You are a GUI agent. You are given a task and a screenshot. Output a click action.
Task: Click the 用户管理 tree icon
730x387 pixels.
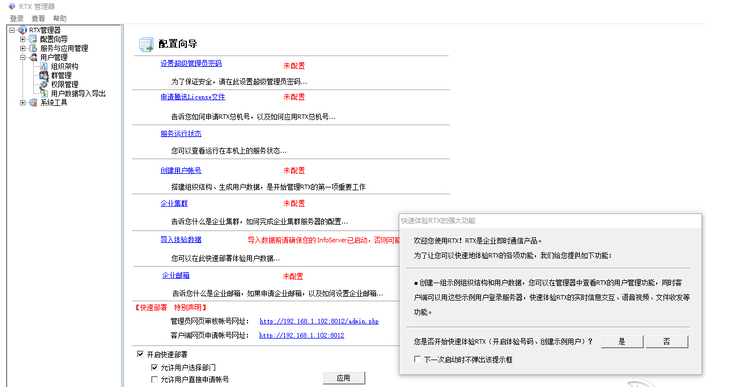[33, 57]
